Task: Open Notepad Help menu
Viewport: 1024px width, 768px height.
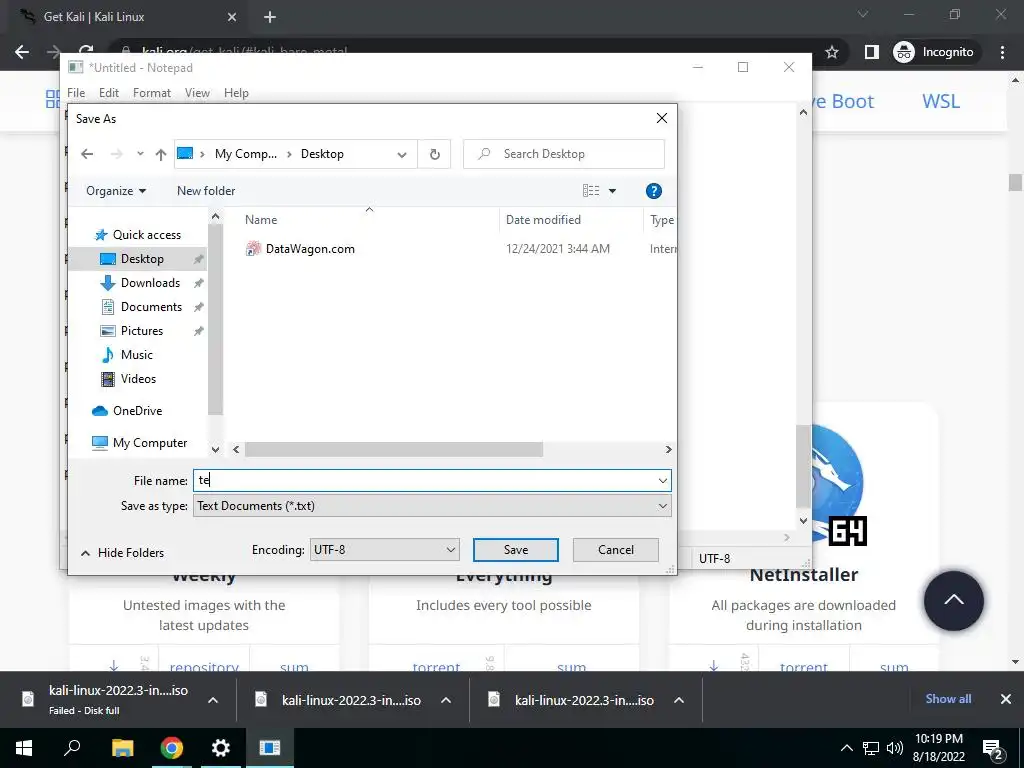Action: tap(236, 93)
